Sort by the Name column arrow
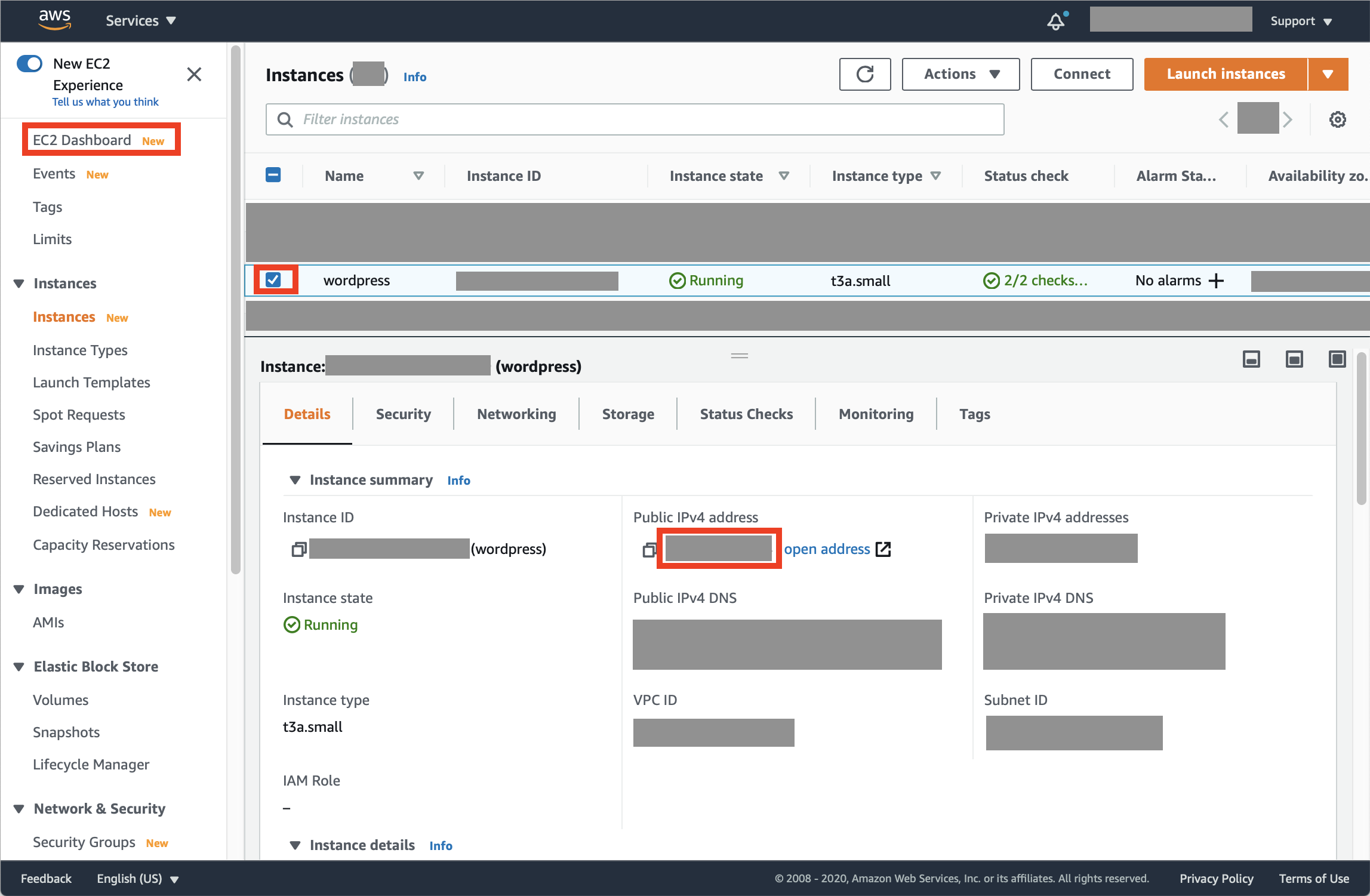The image size is (1370, 896). pyautogui.click(x=418, y=175)
